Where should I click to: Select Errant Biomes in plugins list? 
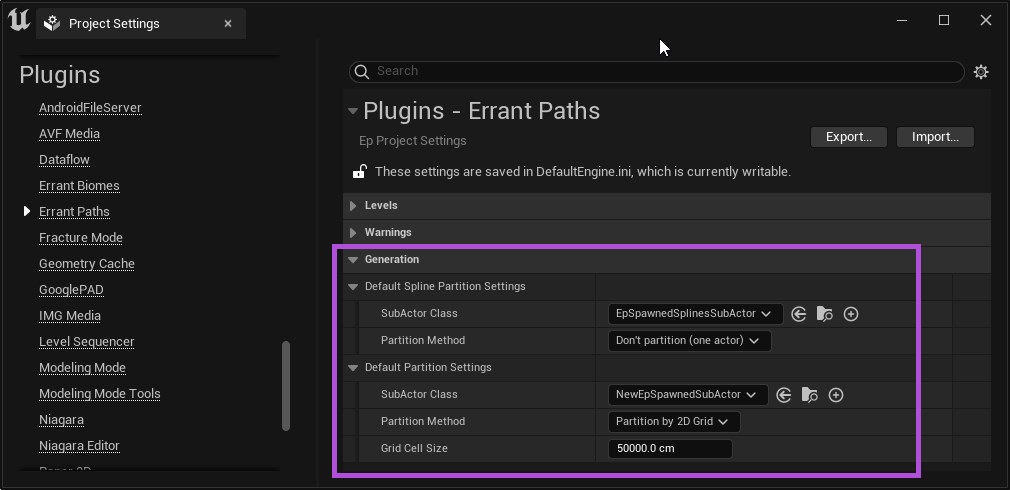(x=79, y=186)
